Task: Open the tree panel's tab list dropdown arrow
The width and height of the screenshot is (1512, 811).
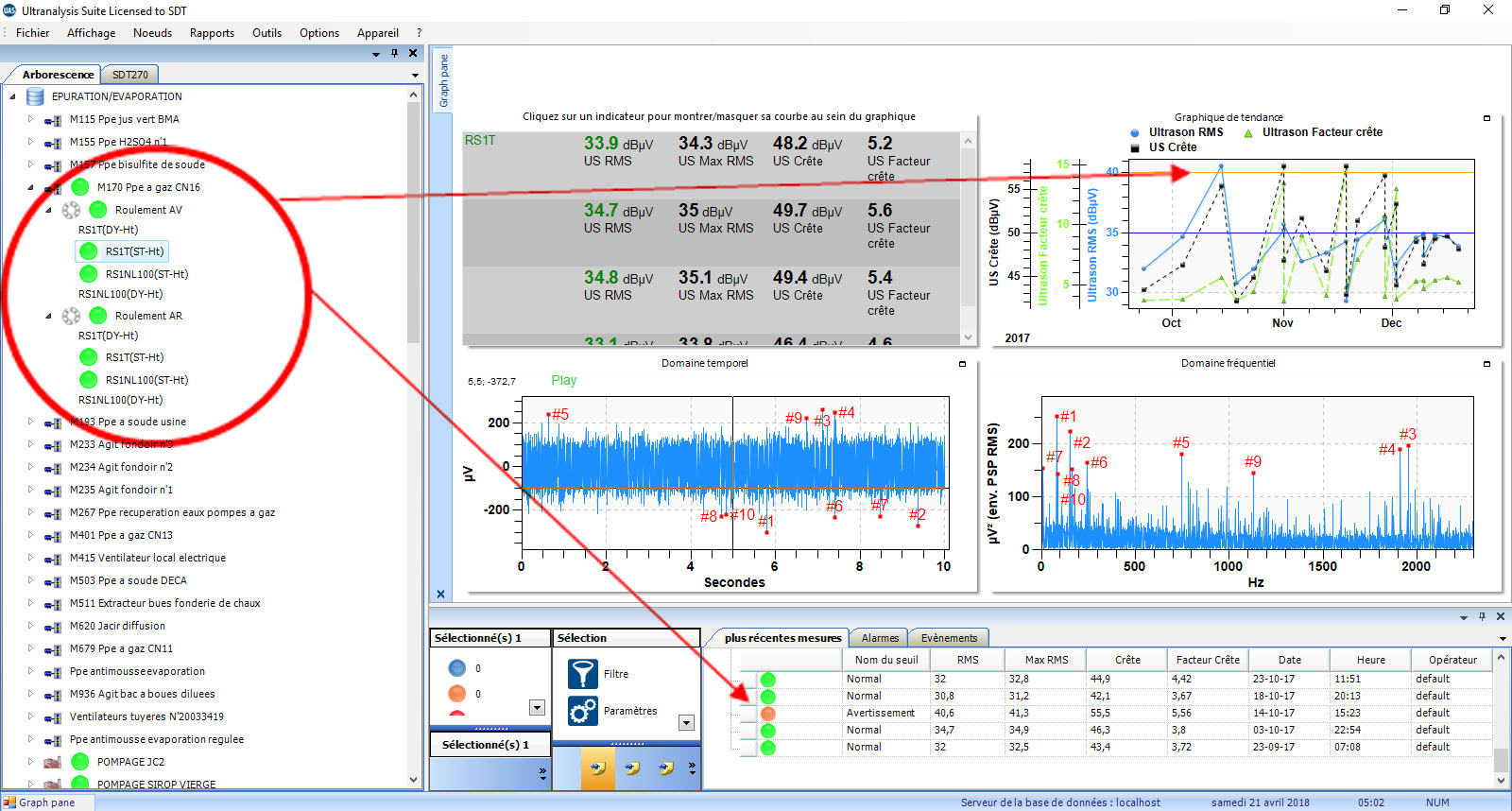Action: pos(414,75)
